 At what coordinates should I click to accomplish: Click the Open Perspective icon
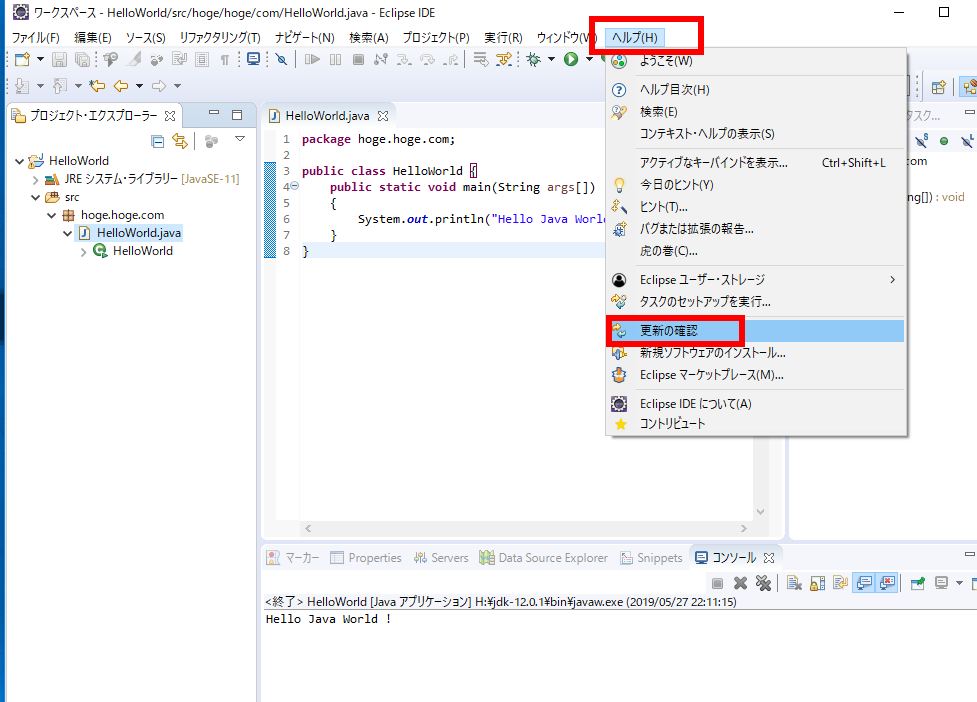click(x=938, y=87)
